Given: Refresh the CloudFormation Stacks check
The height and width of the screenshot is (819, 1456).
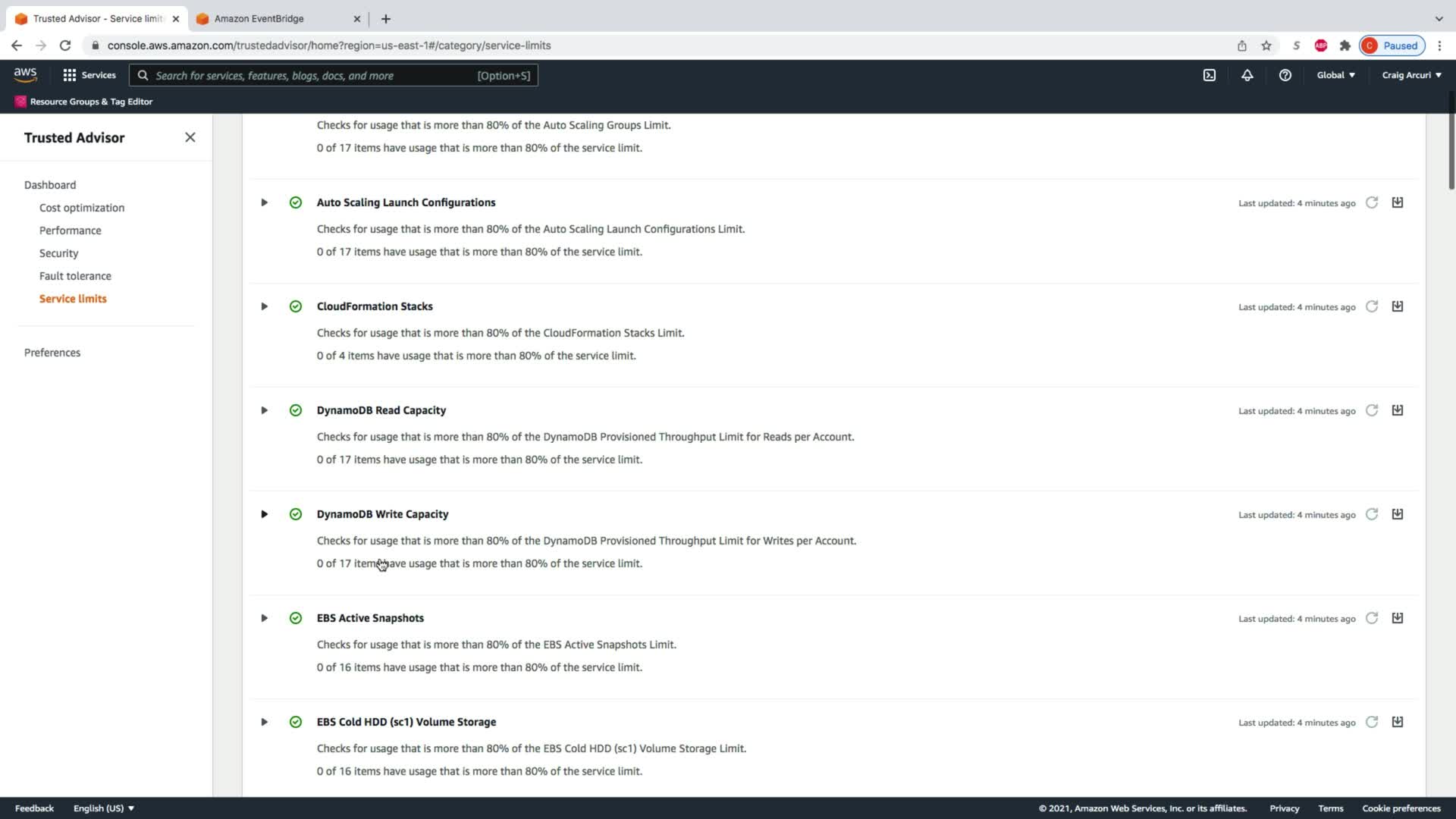Looking at the screenshot, I should tap(1371, 307).
